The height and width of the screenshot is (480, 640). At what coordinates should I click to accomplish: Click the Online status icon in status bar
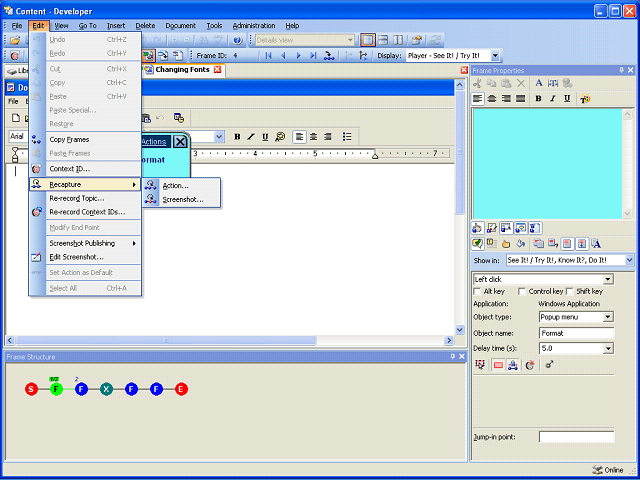coord(597,470)
